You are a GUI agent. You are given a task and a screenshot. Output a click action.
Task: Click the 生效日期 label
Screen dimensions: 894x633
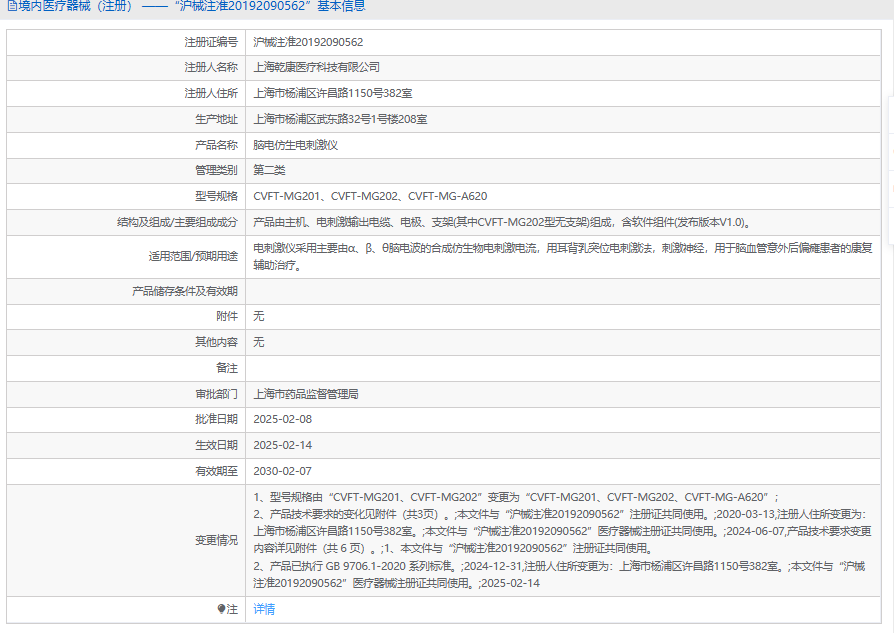point(216,445)
